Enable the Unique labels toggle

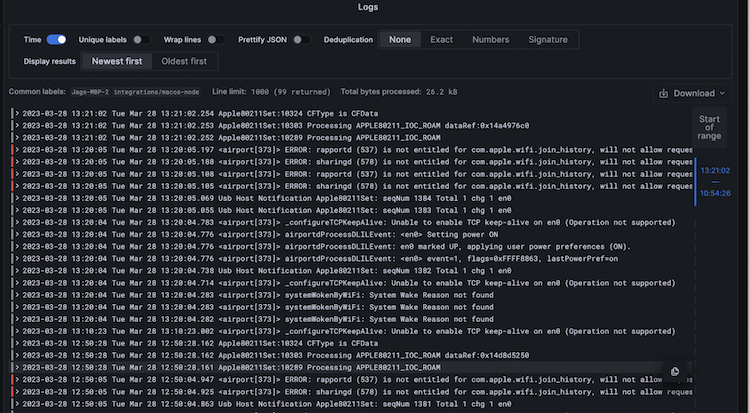tap(142, 40)
